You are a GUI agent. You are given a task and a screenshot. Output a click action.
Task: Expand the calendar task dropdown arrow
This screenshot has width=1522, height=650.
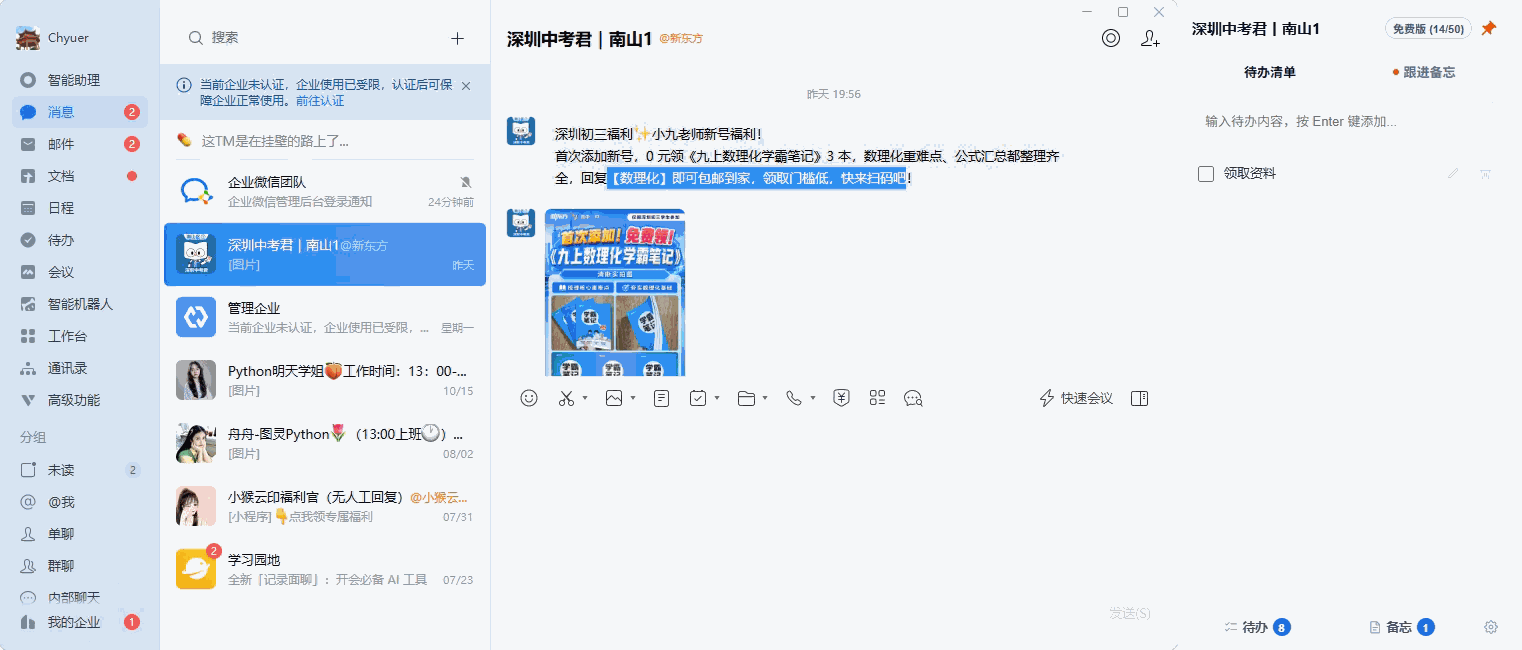coord(717,398)
